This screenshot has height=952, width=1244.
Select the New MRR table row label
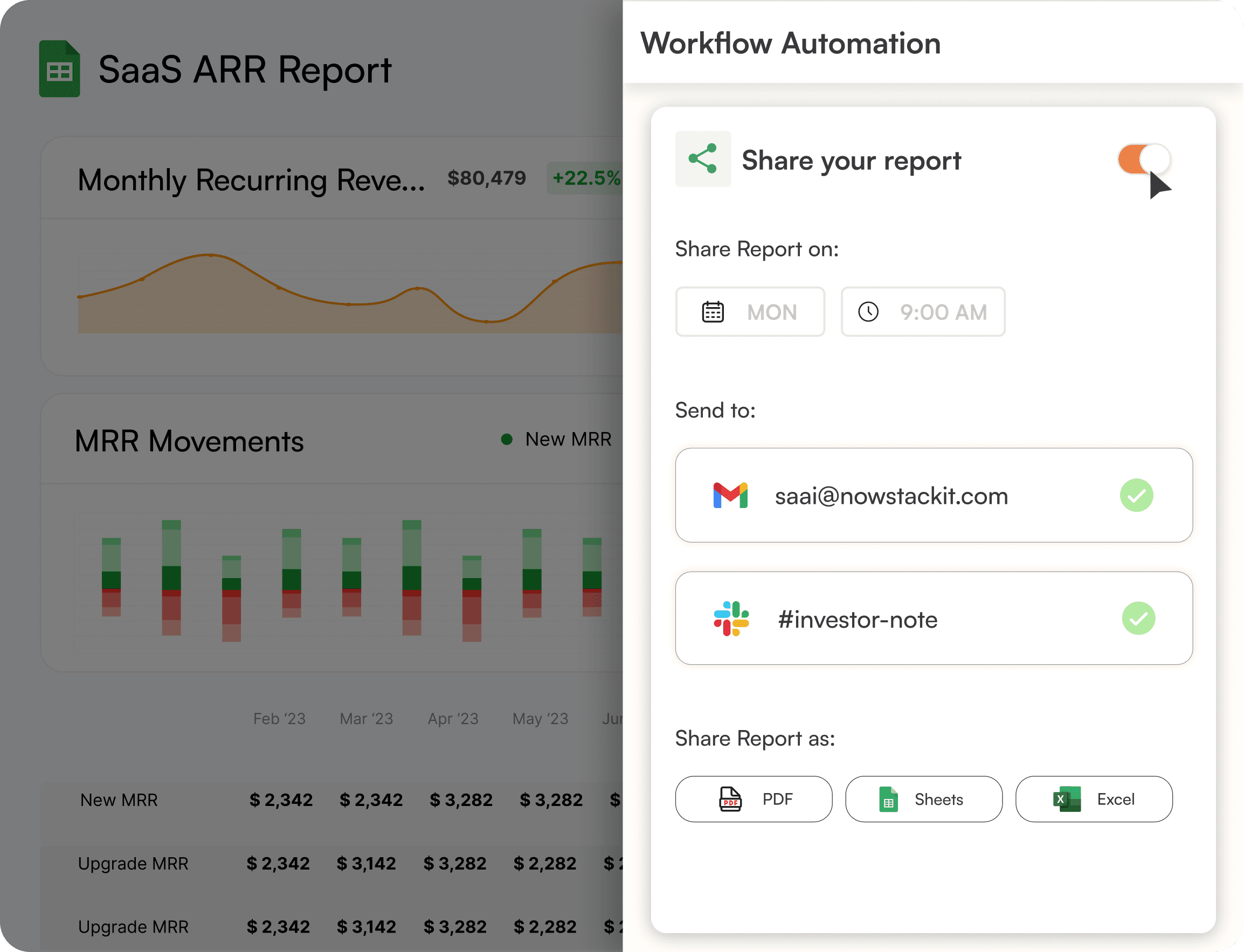coord(119,800)
